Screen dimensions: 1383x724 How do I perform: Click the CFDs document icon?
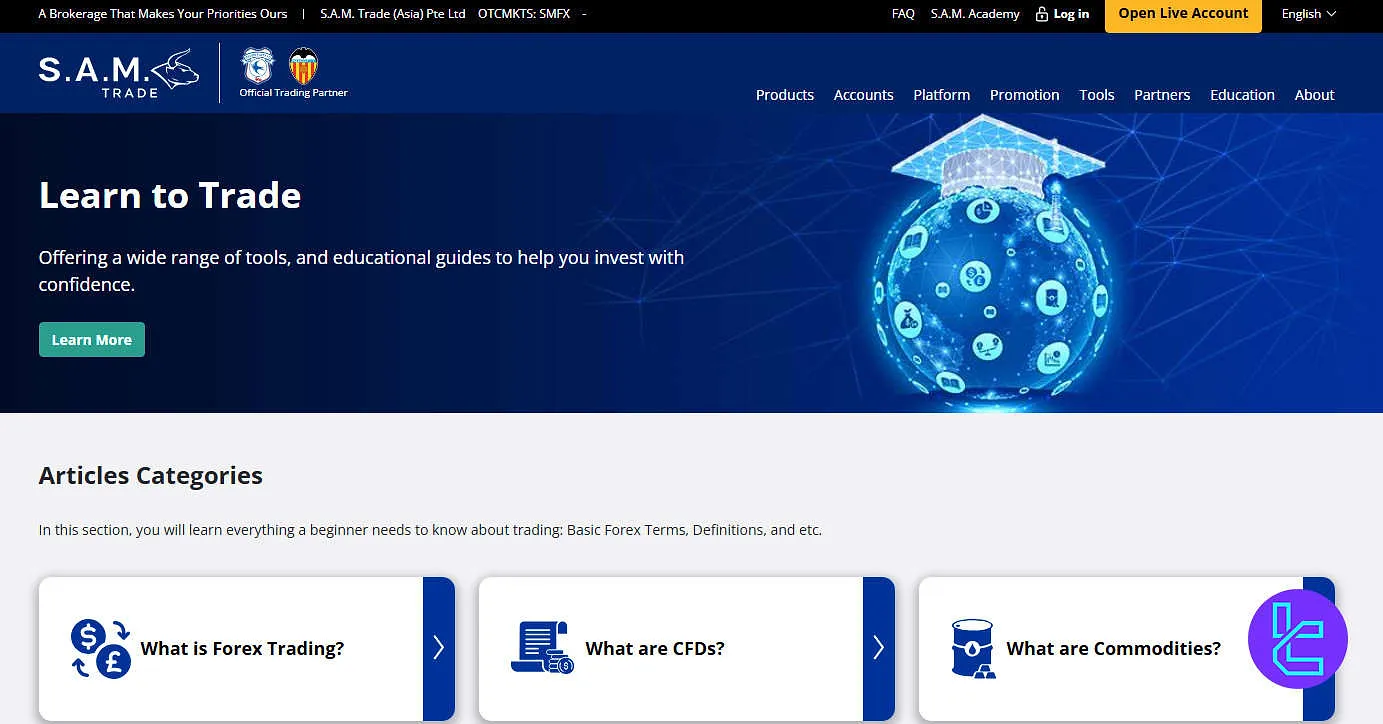pos(541,648)
